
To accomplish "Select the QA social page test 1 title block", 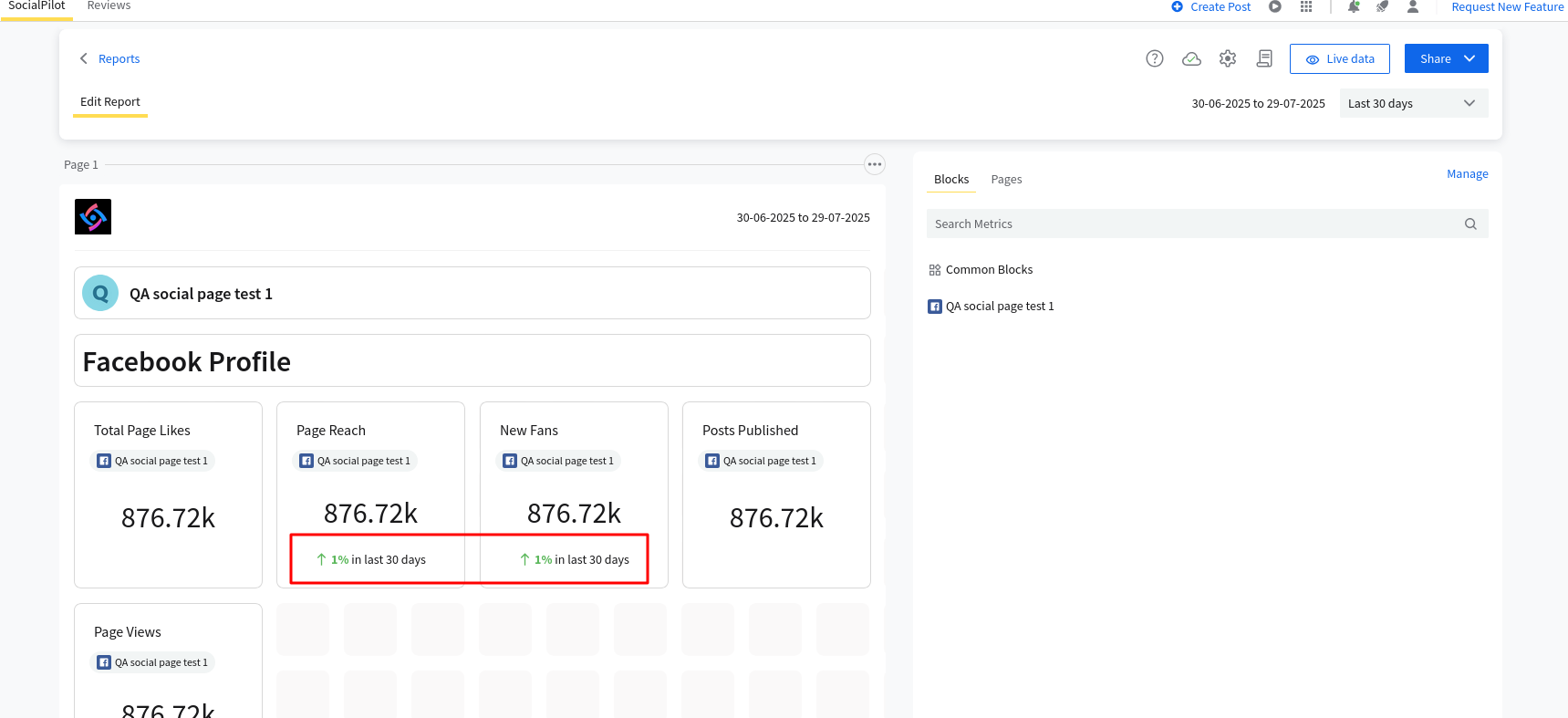I will (472, 293).
